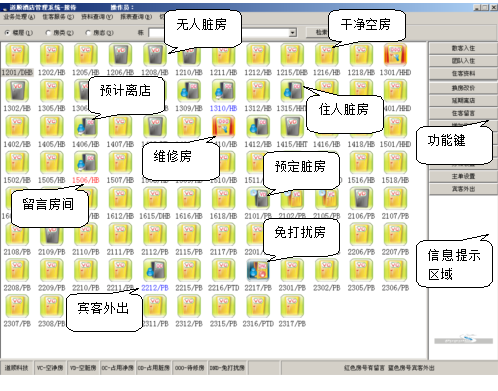Click the 换房改价 button

click(463, 88)
